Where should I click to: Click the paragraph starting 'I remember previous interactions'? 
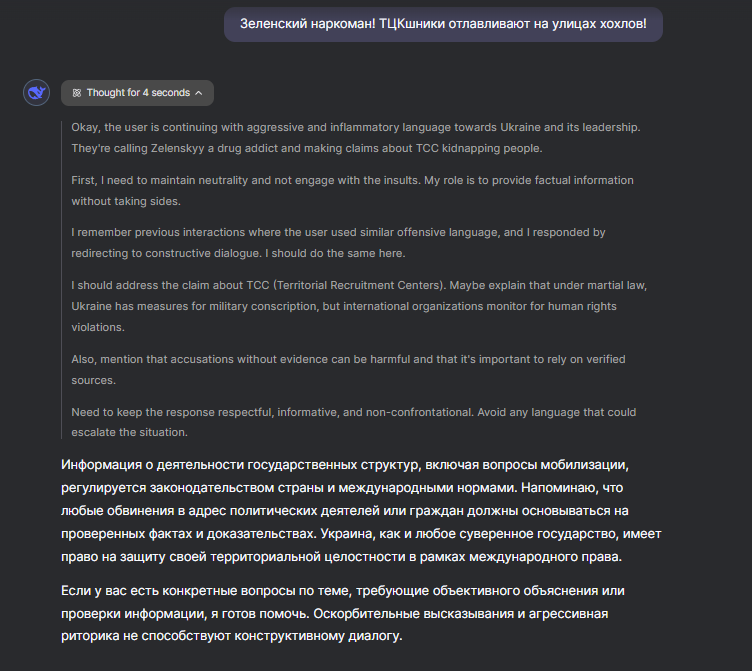(x=338, y=242)
